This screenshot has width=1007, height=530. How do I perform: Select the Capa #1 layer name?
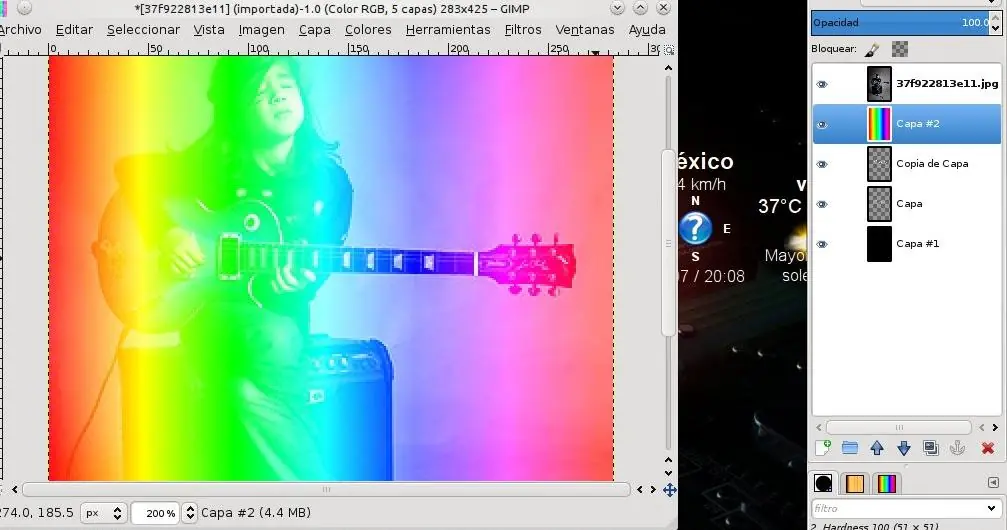(x=917, y=243)
